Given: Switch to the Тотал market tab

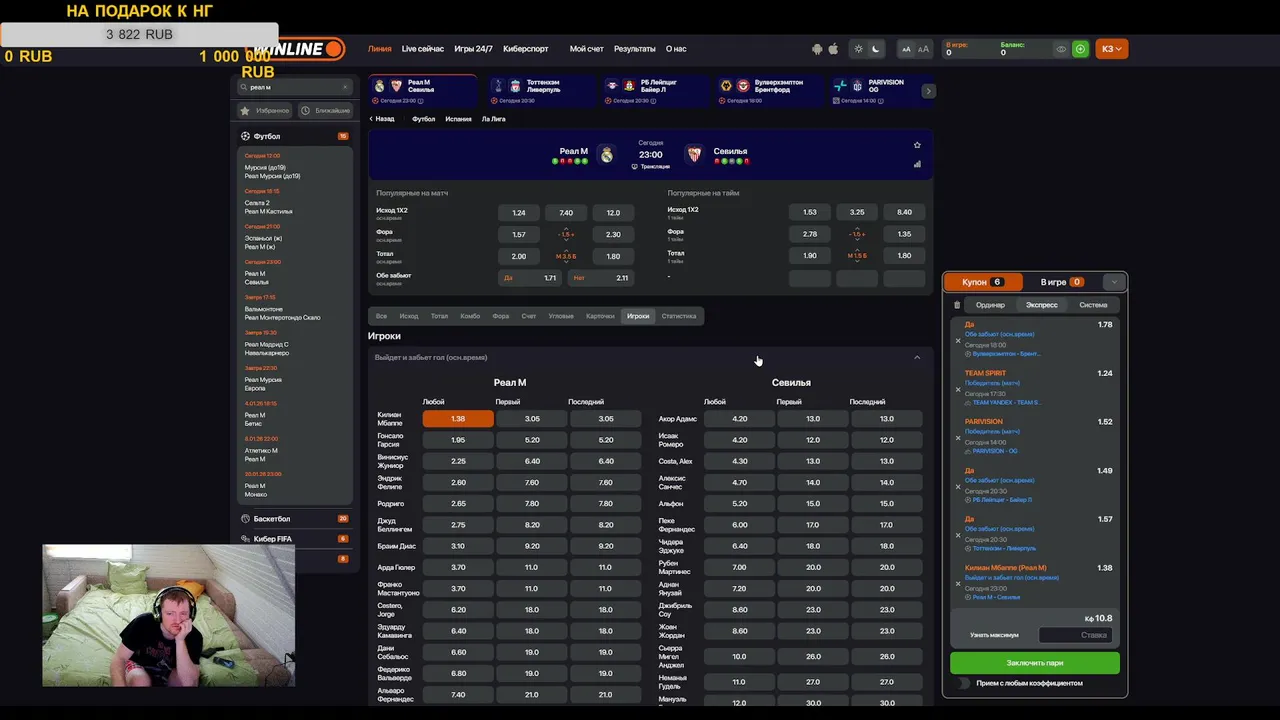Looking at the screenshot, I should coord(439,316).
